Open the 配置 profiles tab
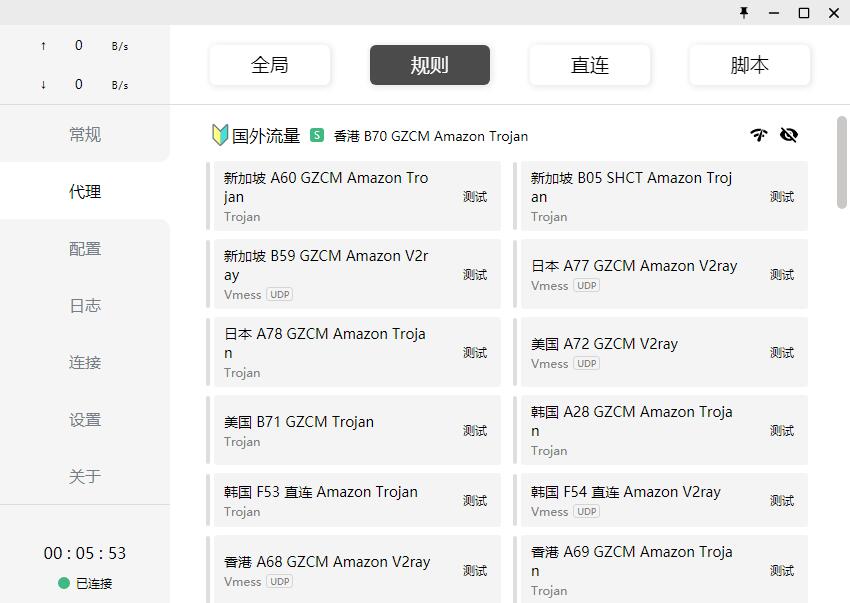 tap(85, 249)
